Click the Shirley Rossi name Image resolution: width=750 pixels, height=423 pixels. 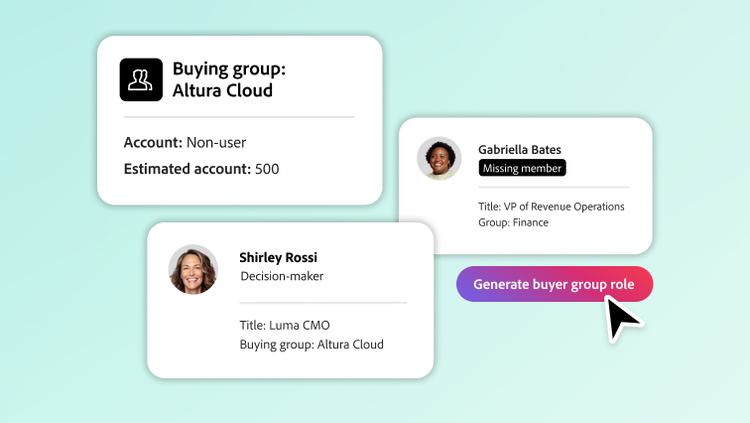tap(278, 257)
